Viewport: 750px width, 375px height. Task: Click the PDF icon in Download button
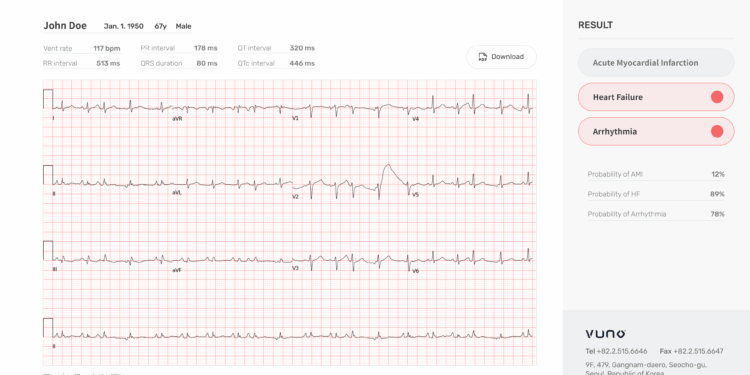[483, 57]
